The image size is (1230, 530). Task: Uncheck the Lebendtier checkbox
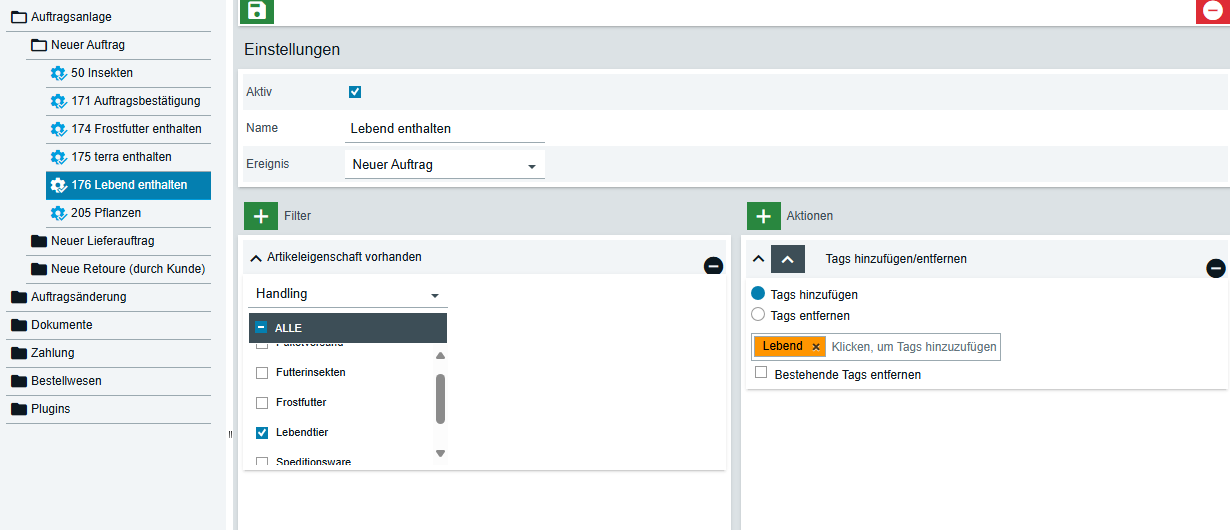(262, 433)
